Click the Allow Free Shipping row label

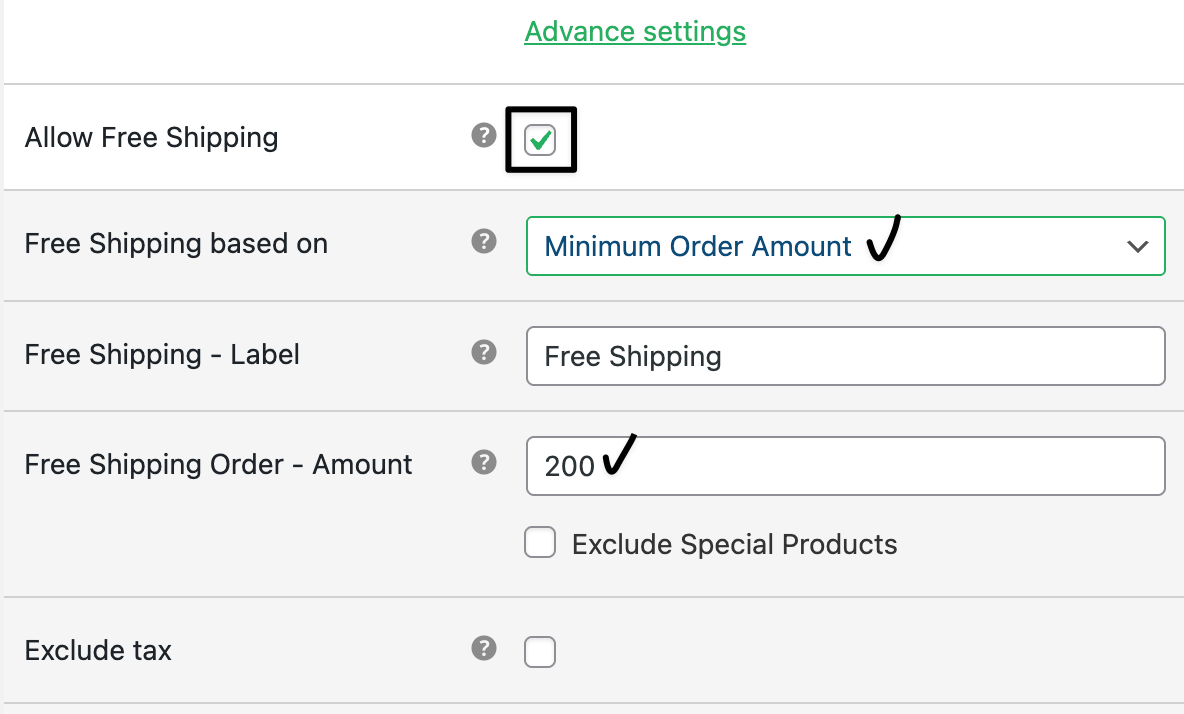coord(151,138)
